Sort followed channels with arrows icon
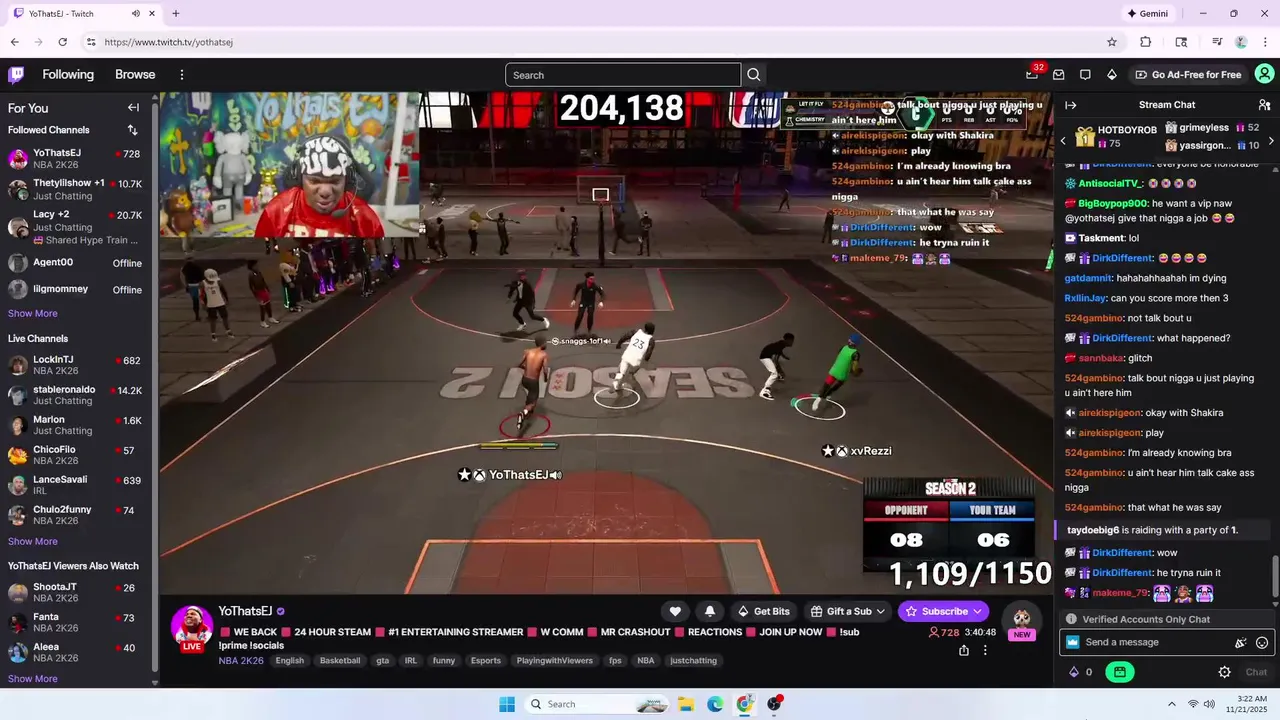 tap(132, 130)
